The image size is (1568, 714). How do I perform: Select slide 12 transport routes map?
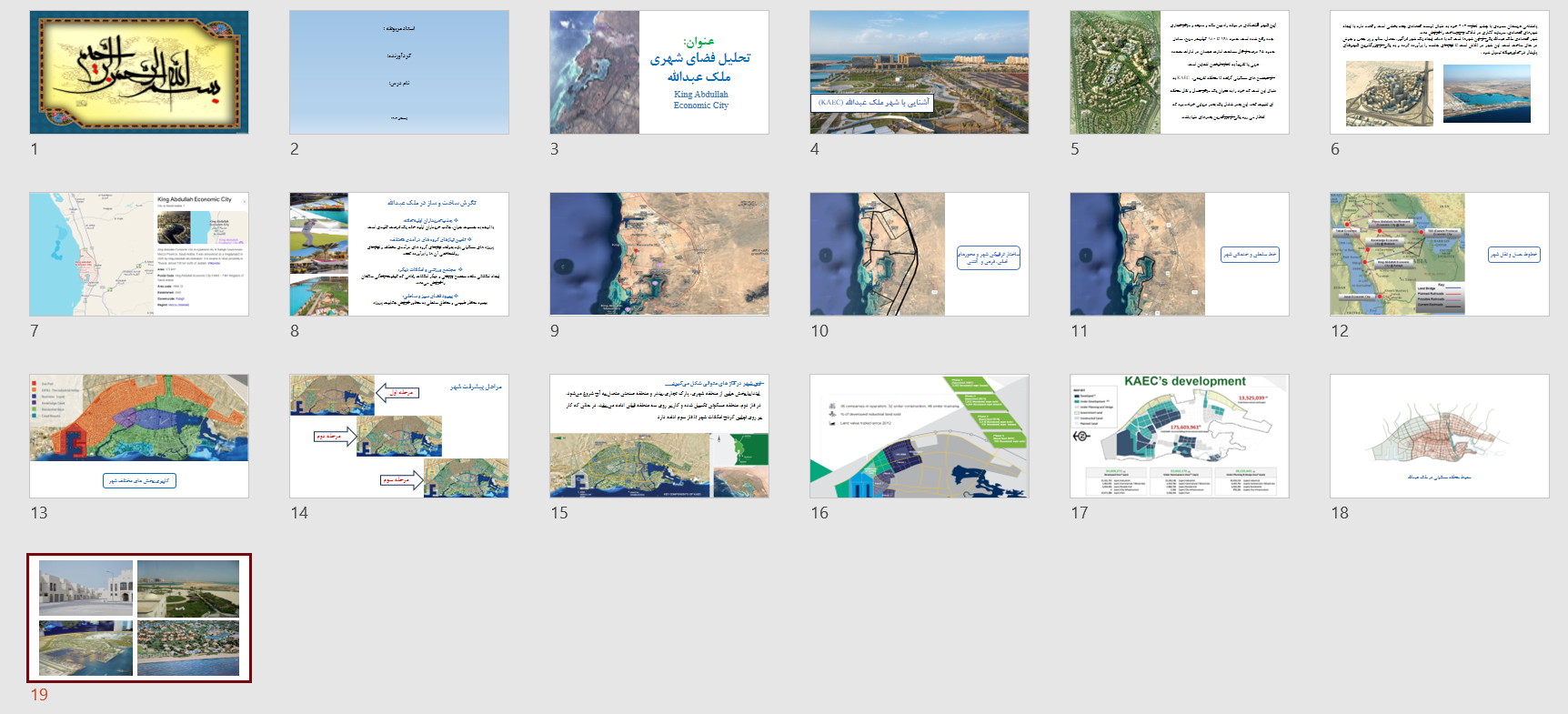[x=1440, y=255]
